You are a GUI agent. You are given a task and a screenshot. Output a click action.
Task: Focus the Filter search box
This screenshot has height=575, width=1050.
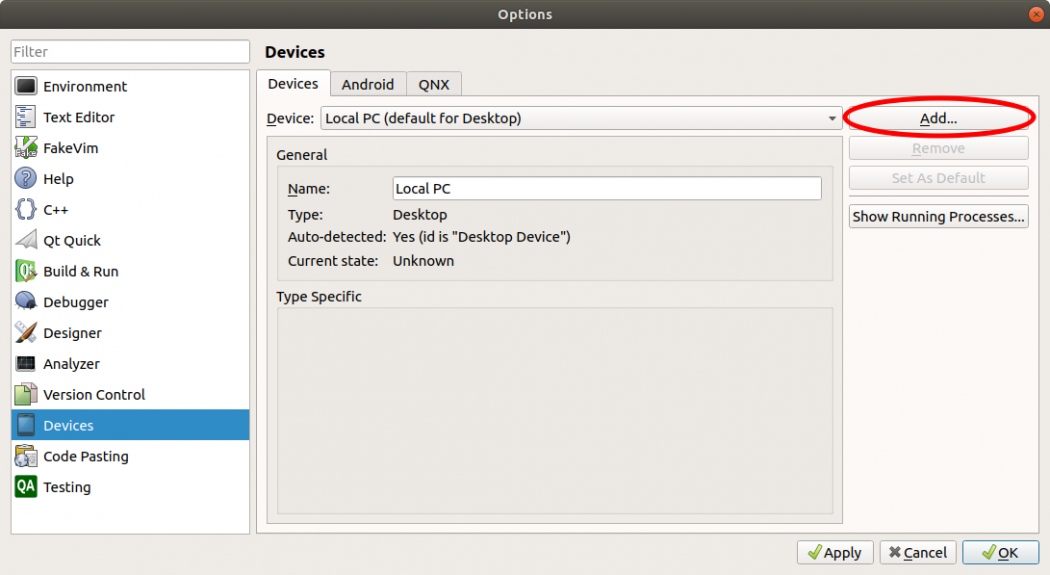pos(130,52)
